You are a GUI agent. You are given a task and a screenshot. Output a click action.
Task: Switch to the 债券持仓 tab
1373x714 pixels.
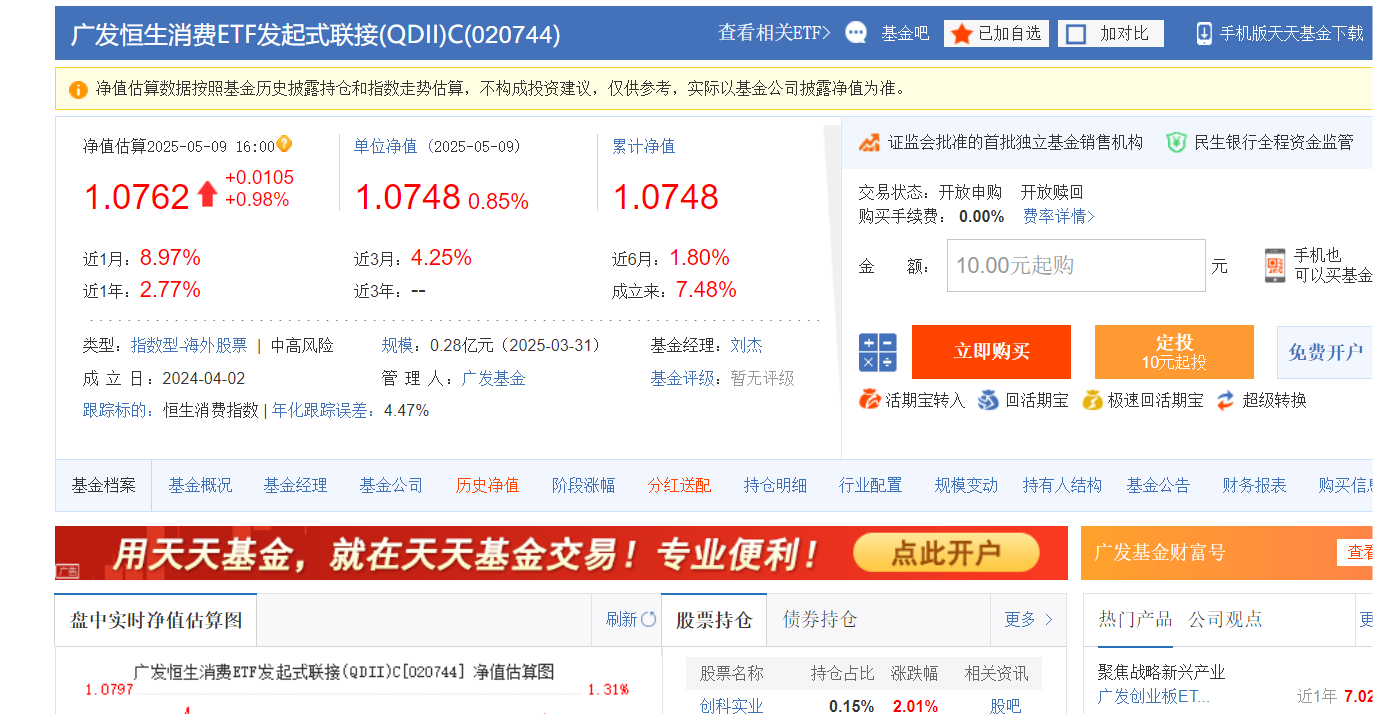(820, 620)
